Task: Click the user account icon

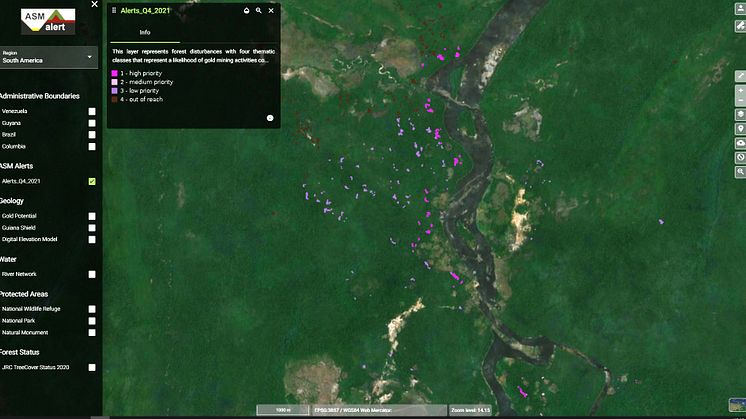Action: [x=740, y=6]
